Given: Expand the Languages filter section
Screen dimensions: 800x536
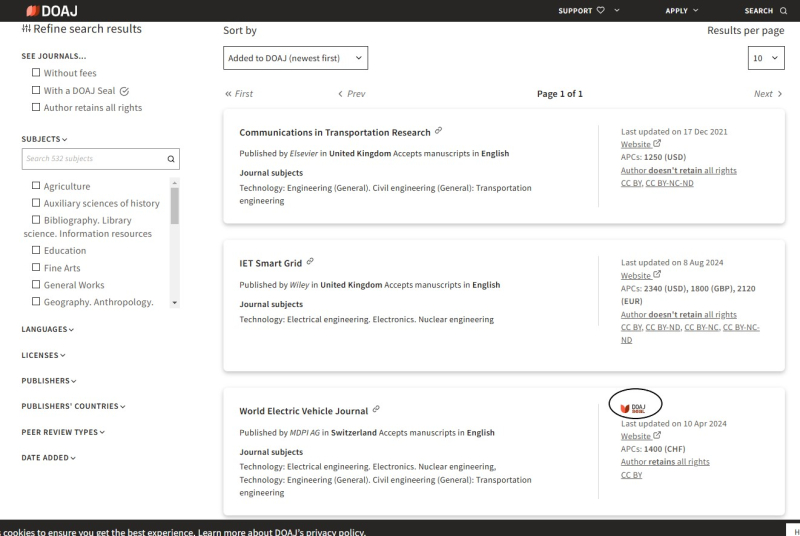Looking at the screenshot, I should tap(48, 329).
